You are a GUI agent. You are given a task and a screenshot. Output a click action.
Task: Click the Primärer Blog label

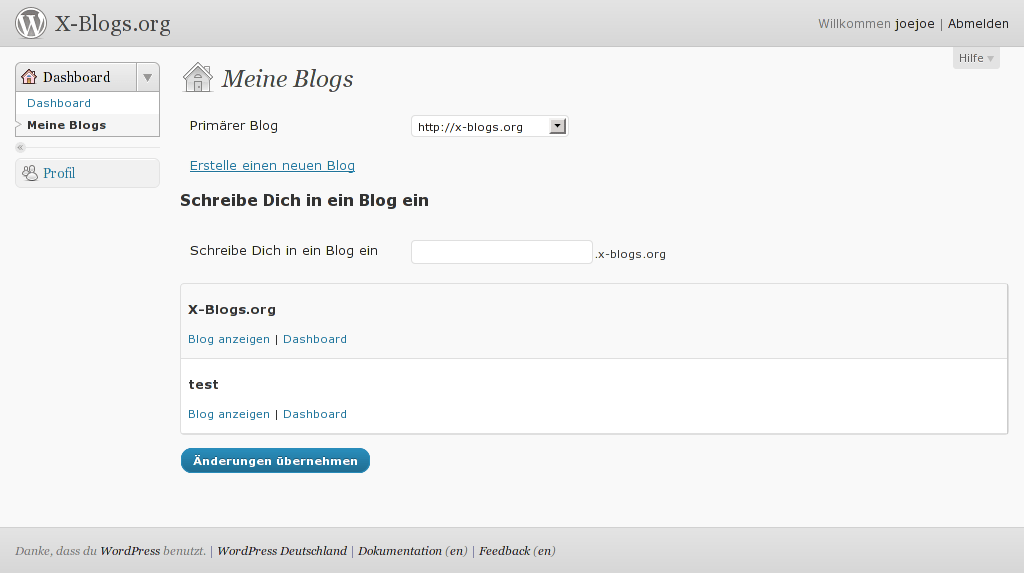pyautogui.click(x=234, y=125)
